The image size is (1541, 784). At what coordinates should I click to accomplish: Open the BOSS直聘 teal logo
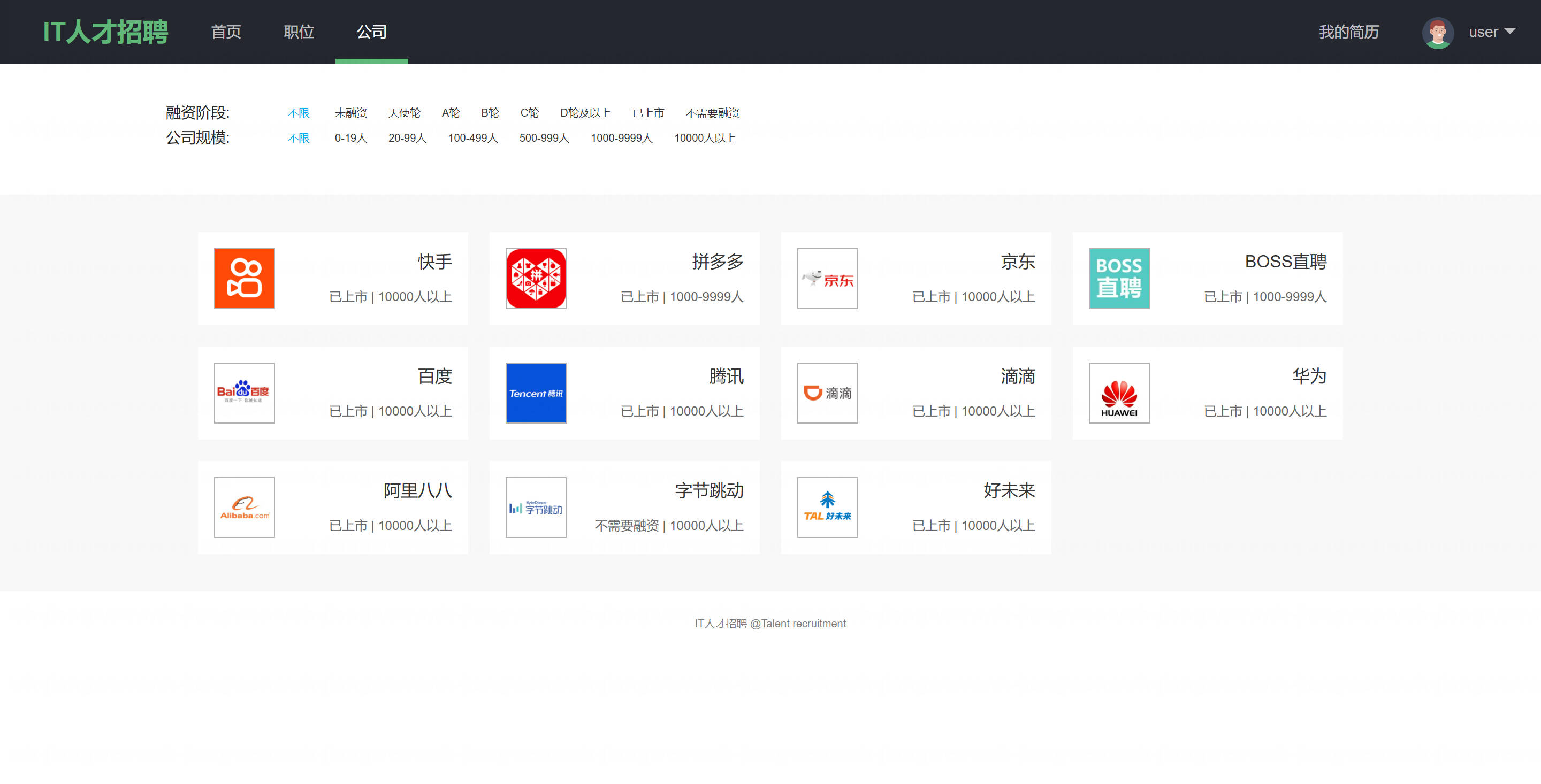point(1119,279)
